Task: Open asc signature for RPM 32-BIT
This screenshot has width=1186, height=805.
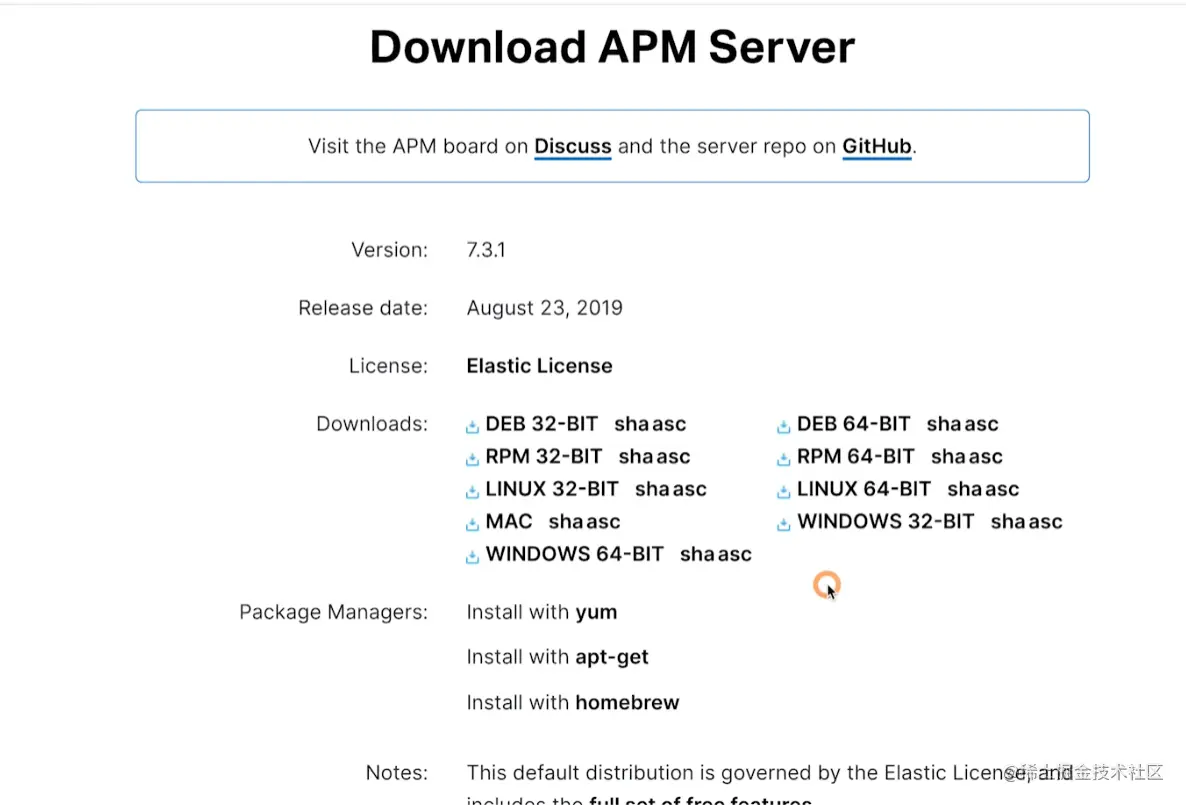Action: (x=672, y=456)
